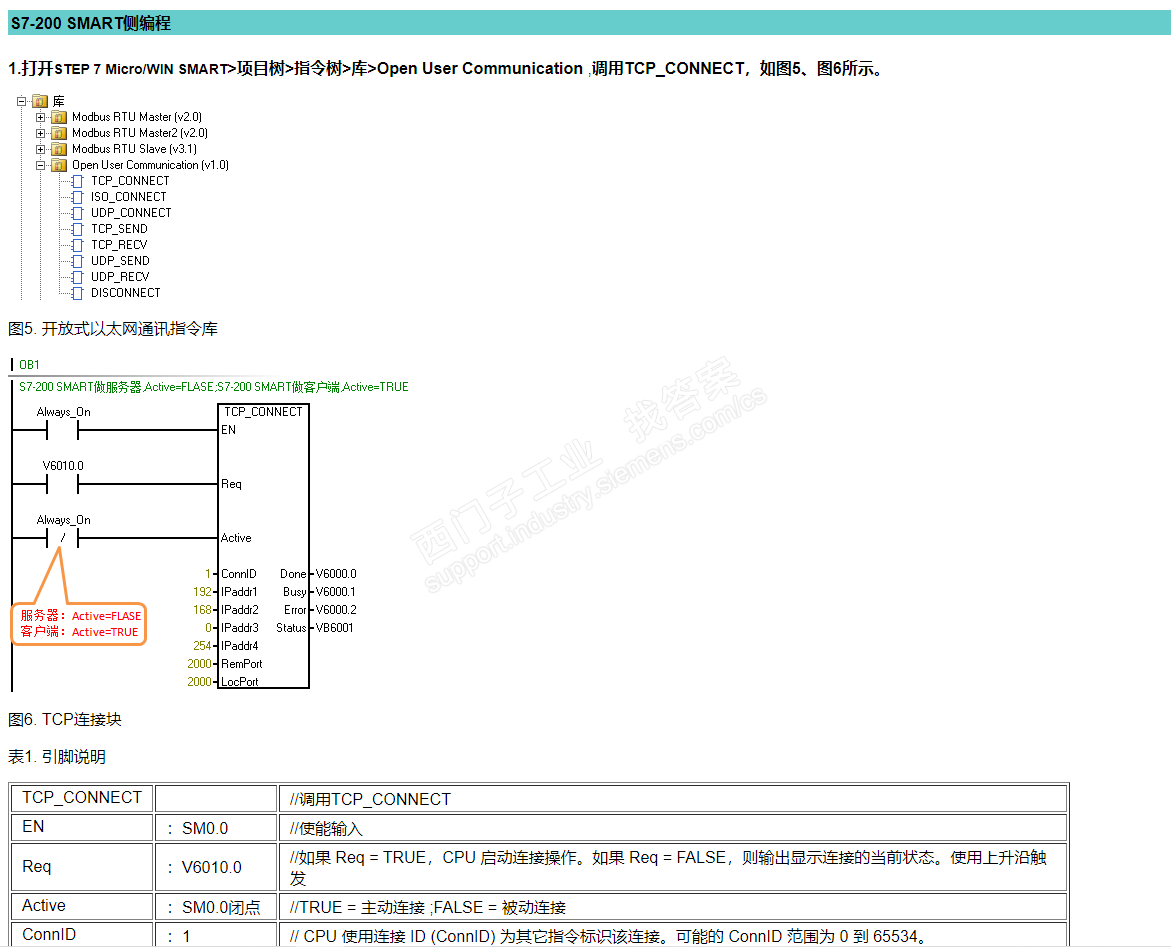Viewport: 1171px width, 947px height.
Task: Collapse the 库 root tree node
Action: tap(22, 101)
